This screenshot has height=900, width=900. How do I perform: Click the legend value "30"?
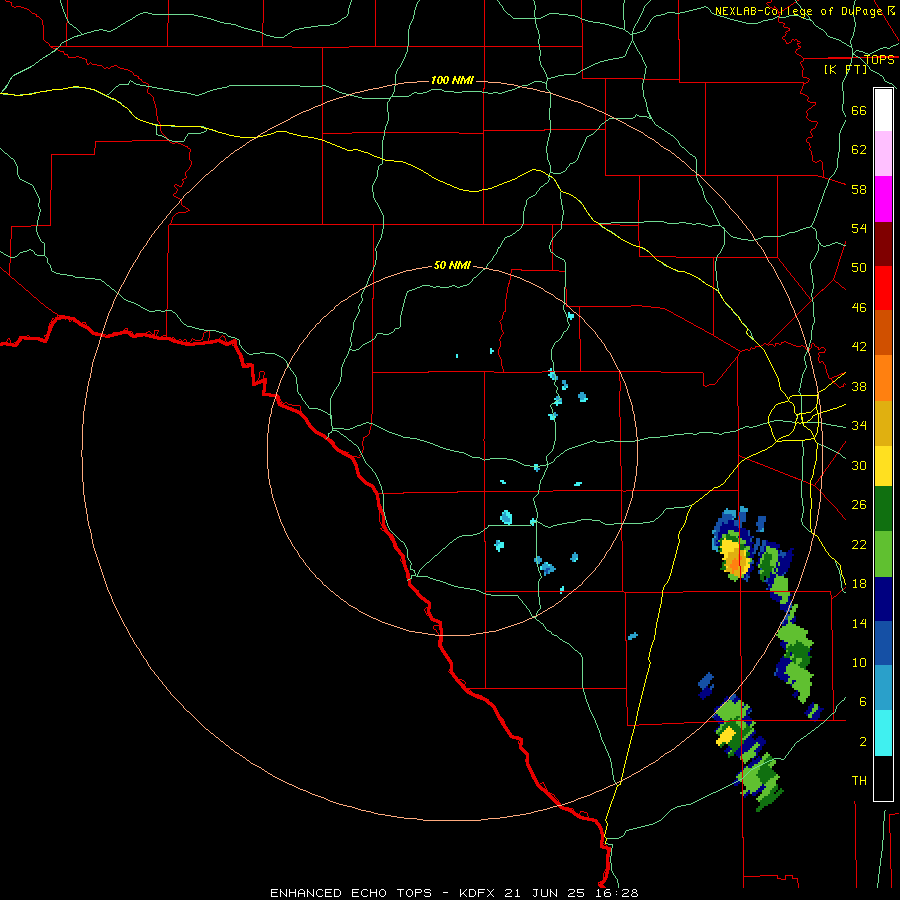859,465
